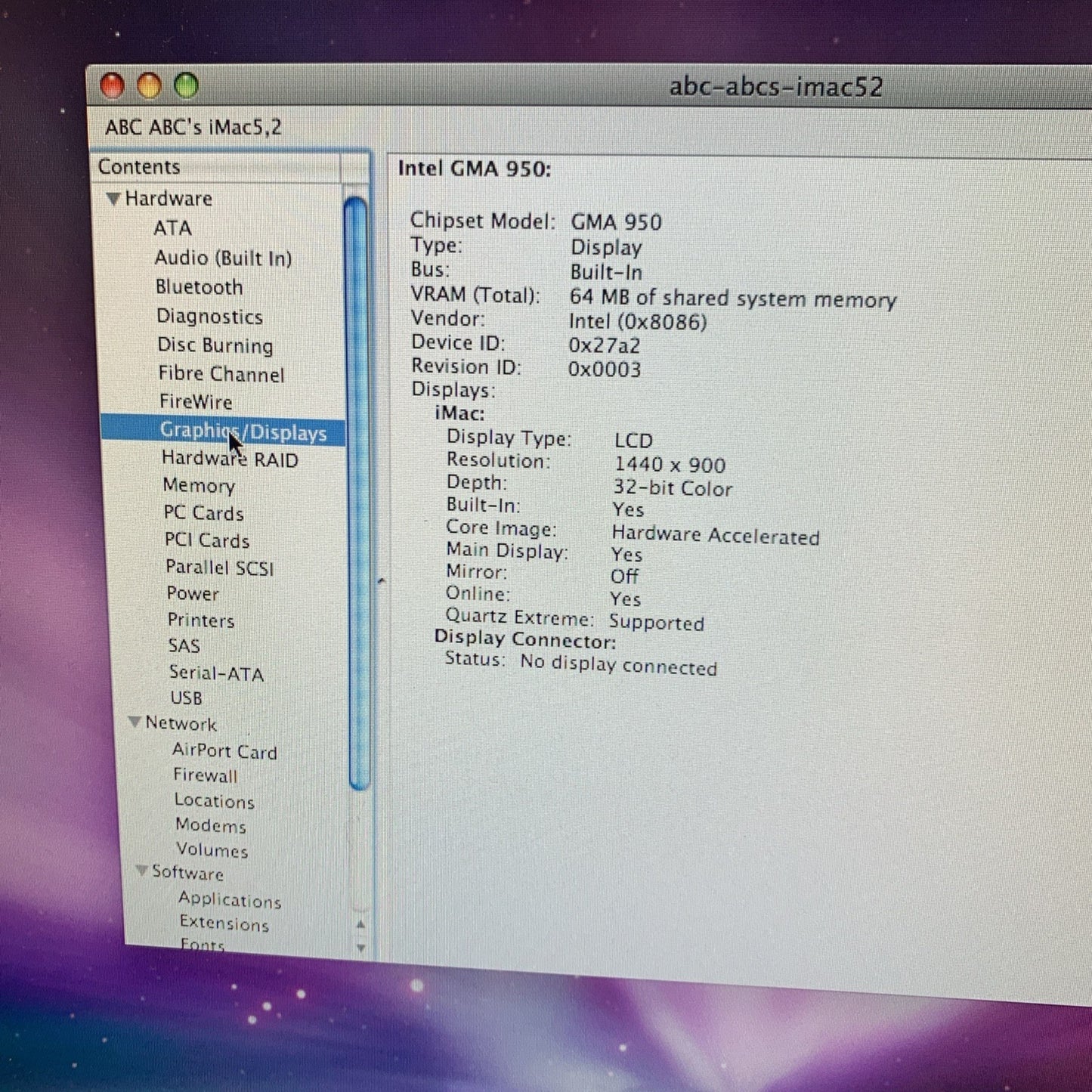
Task: Click the 32-bit Color depth value
Action: coord(673,488)
